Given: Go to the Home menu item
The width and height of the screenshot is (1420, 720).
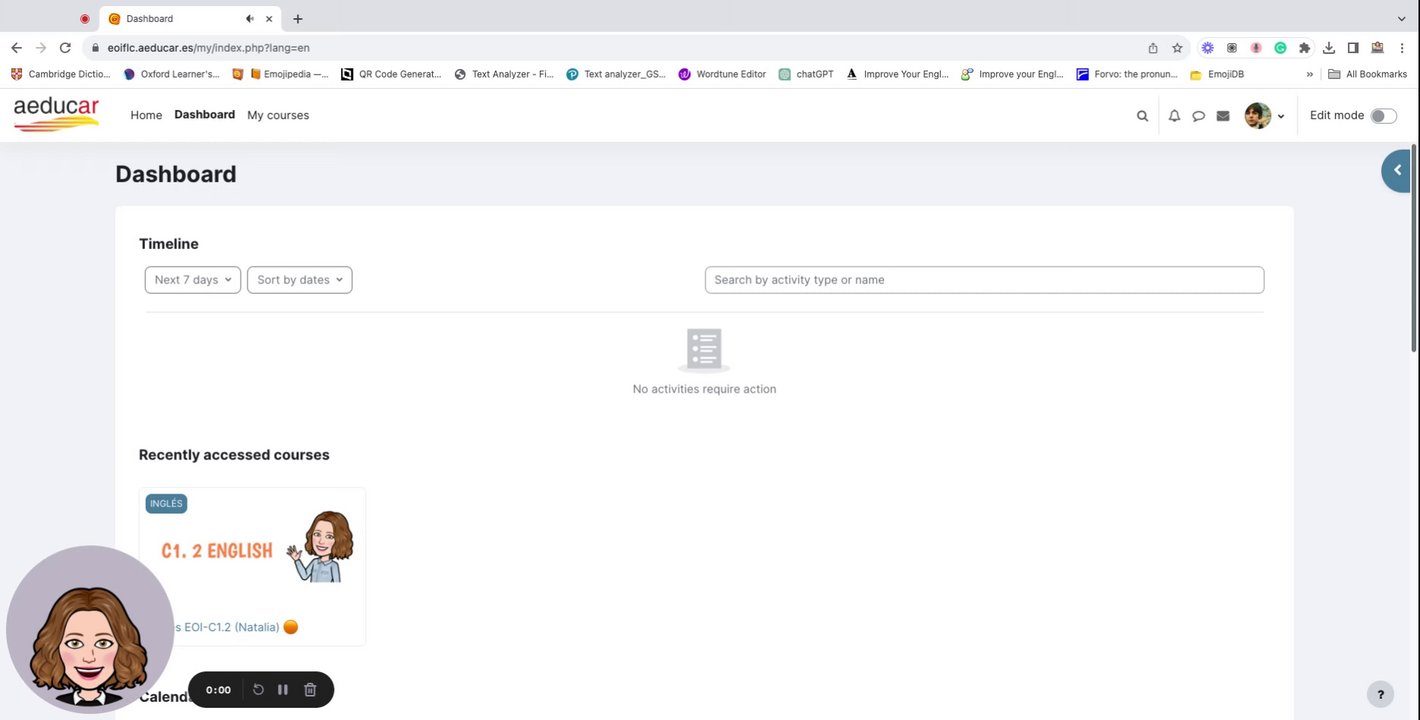Looking at the screenshot, I should pos(146,115).
